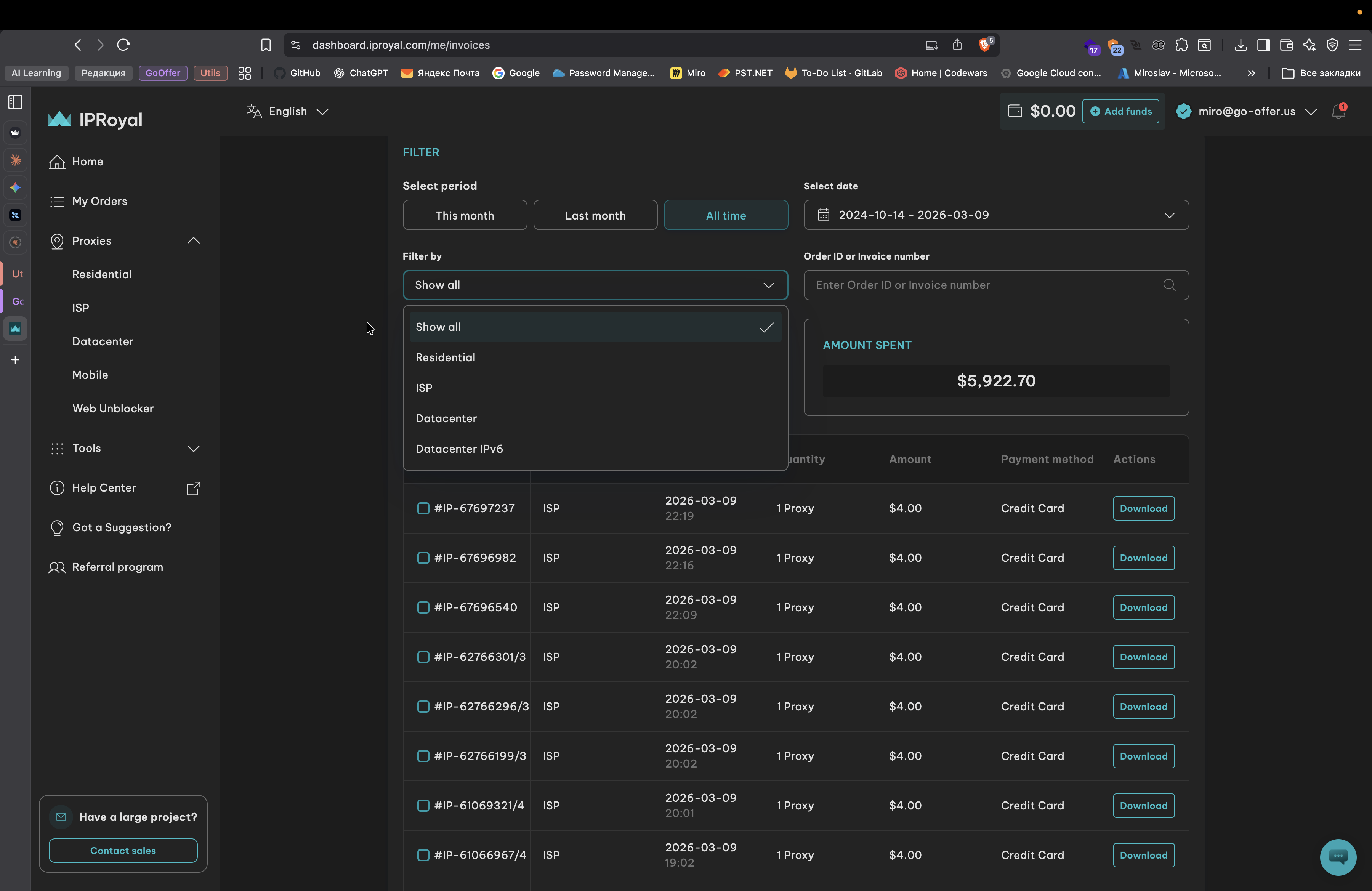The height and width of the screenshot is (891, 1372).
Task: Open Help Center external link icon
Action: click(193, 488)
